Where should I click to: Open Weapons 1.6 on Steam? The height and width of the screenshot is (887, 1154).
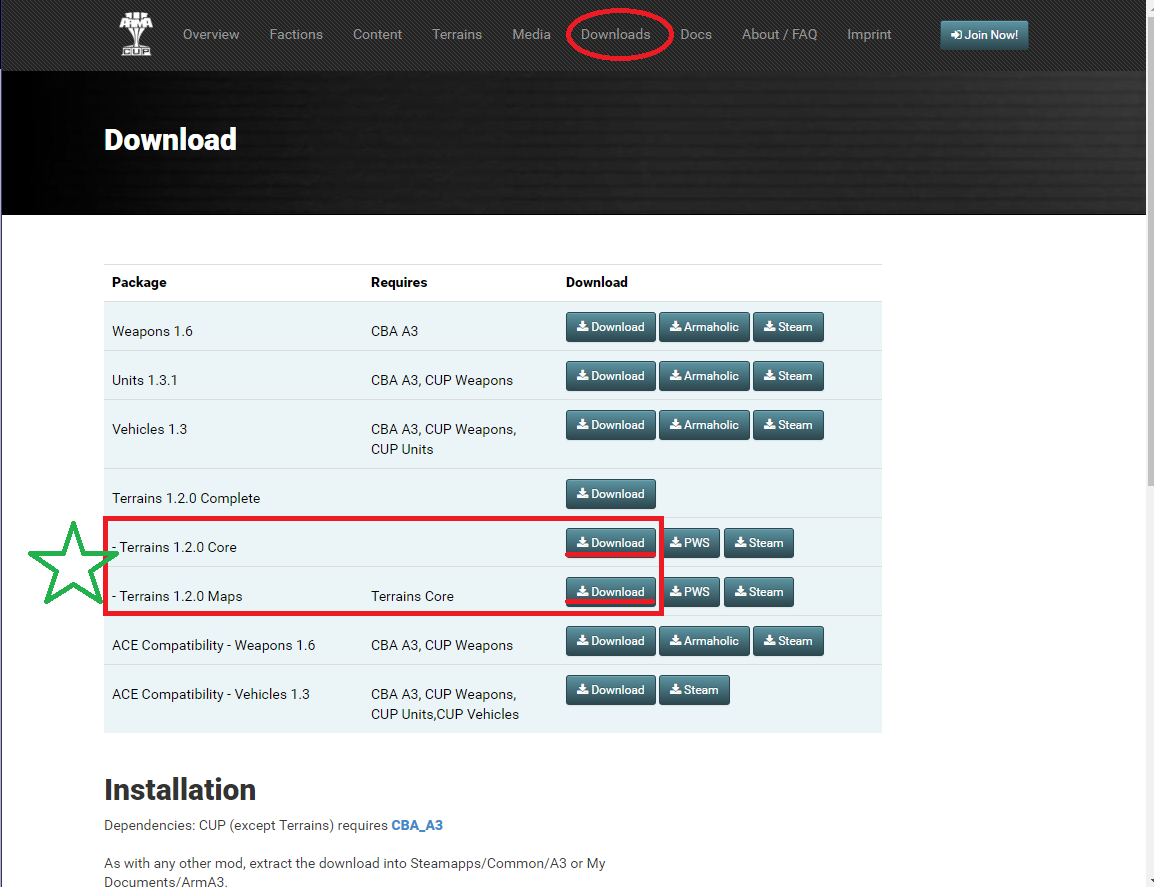pyautogui.click(x=788, y=327)
